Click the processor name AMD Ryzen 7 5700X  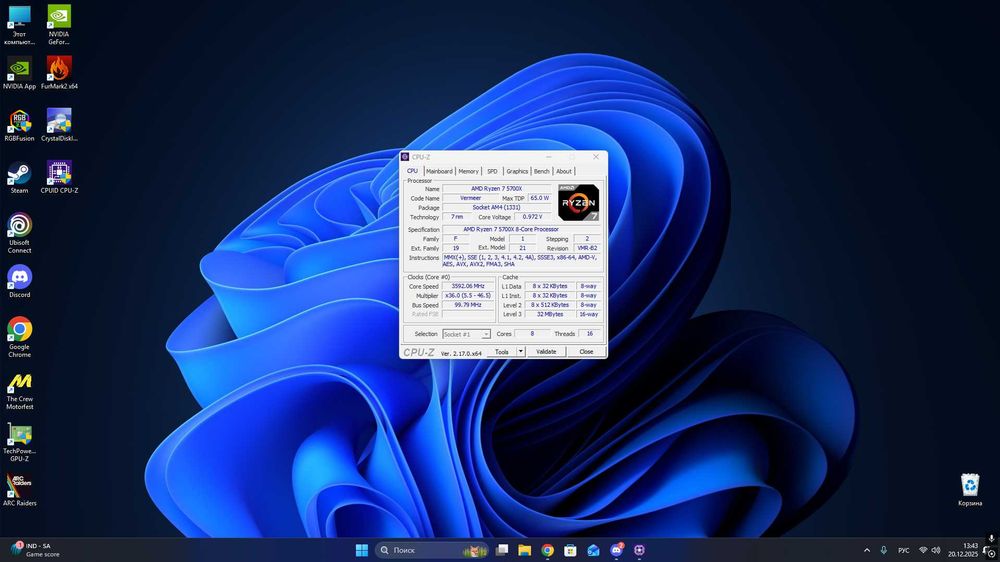(496, 189)
